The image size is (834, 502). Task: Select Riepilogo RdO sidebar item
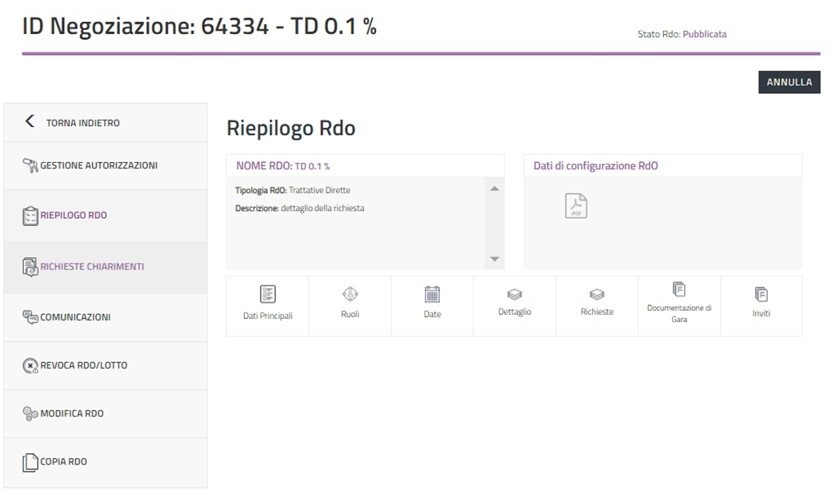click(x=73, y=215)
